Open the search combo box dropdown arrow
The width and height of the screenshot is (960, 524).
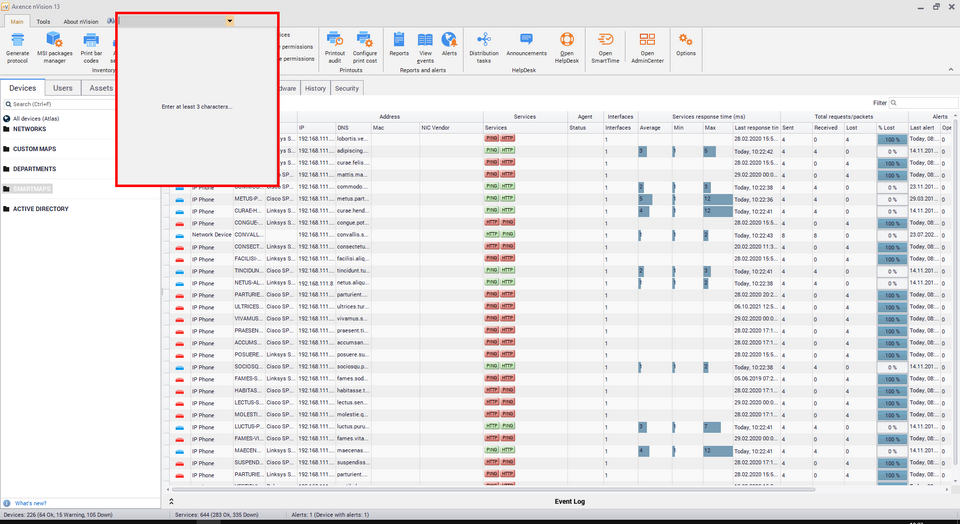230,20
